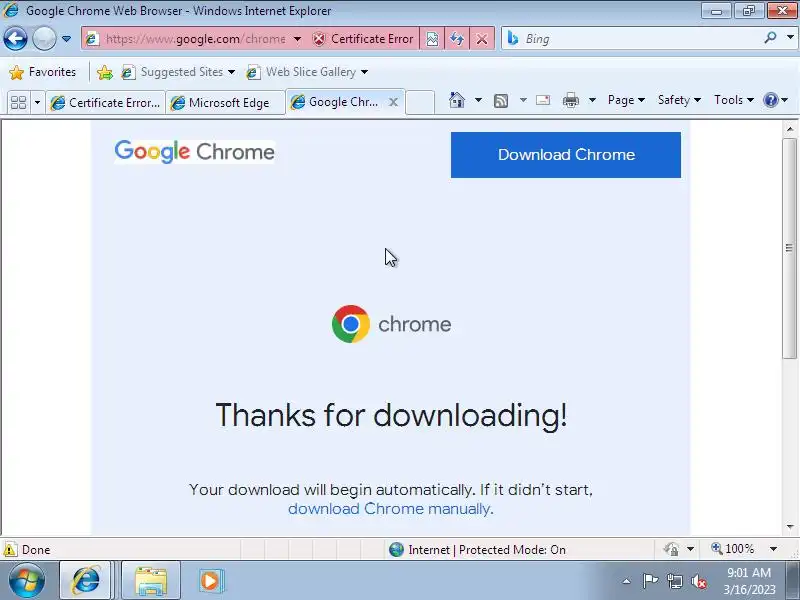Click the scroll up arrow of page scrollbar
Viewport: 800px width, 600px height.
[790, 129]
